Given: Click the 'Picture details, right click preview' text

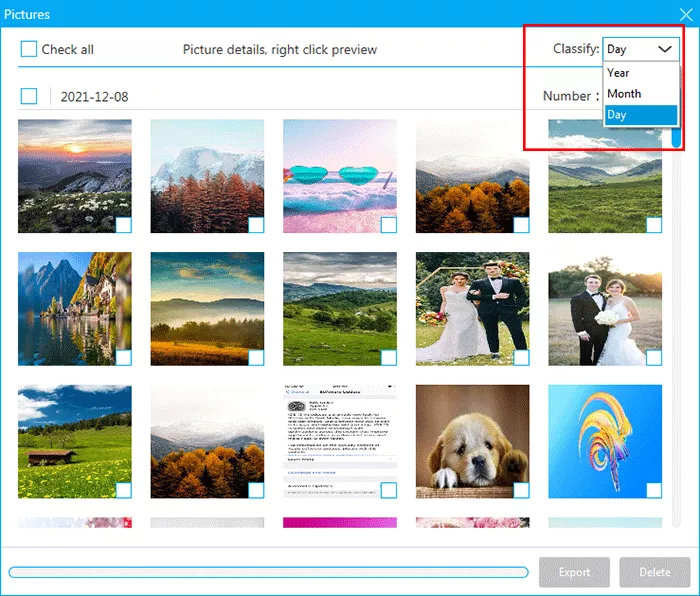Looking at the screenshot, I should pos(280,50).
